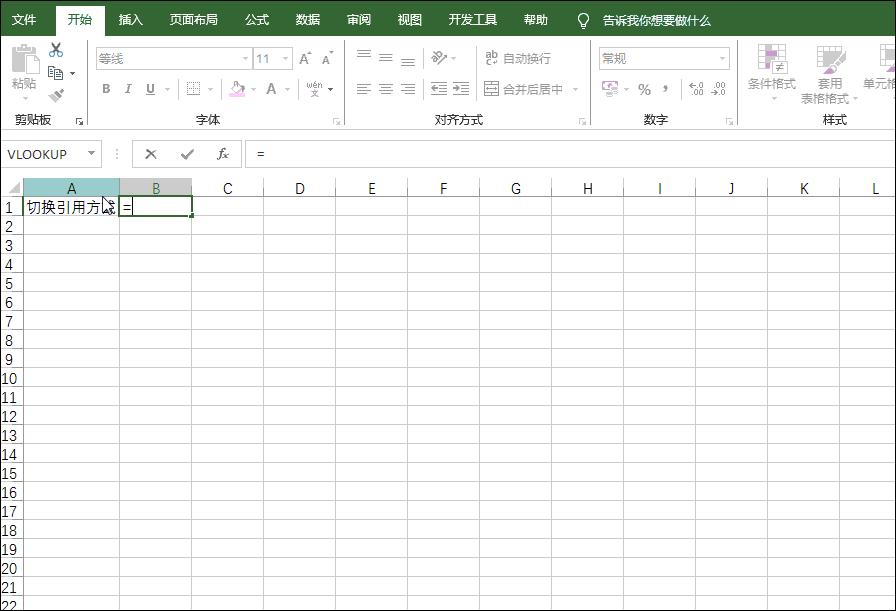Toggle bold formatting on selection

click(106, 88)
